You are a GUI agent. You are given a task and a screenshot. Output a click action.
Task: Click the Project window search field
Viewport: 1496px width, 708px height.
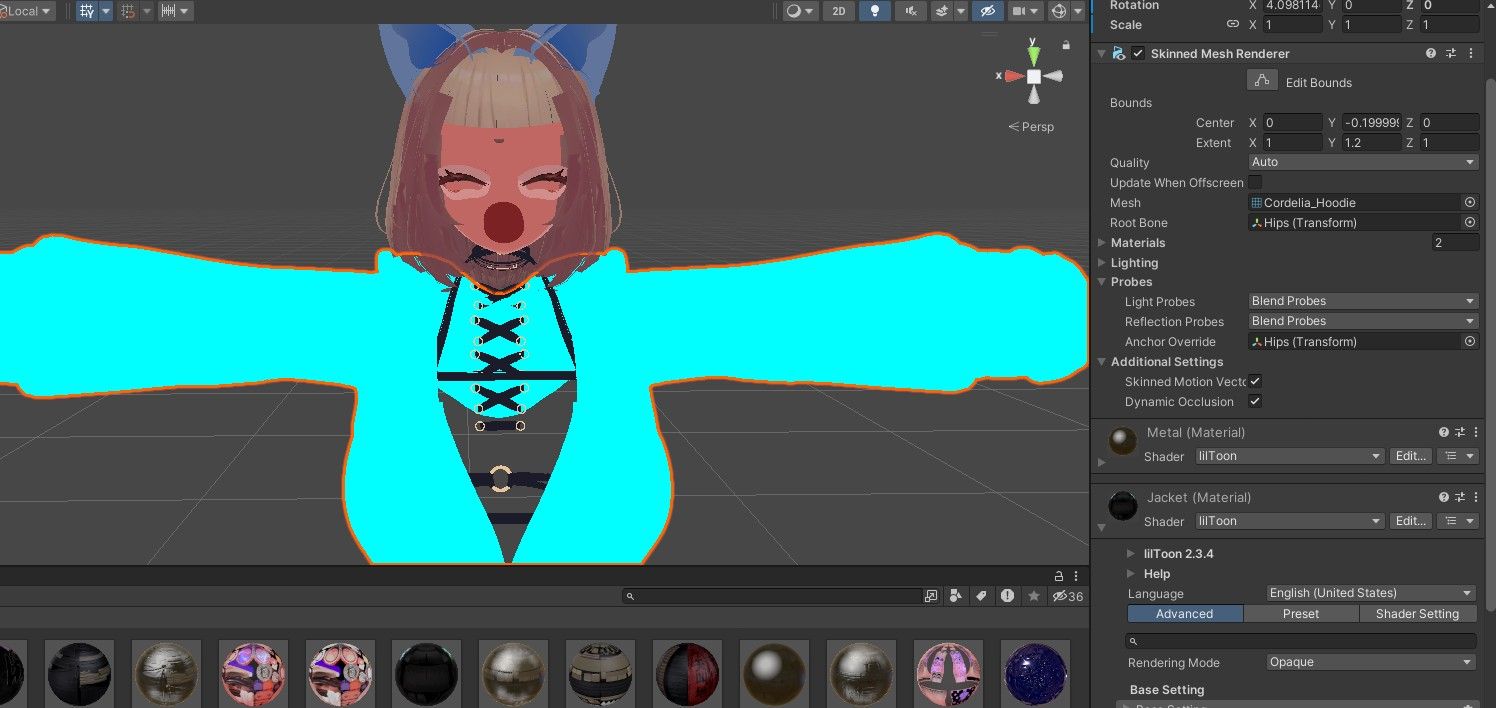tap(770, 596)
